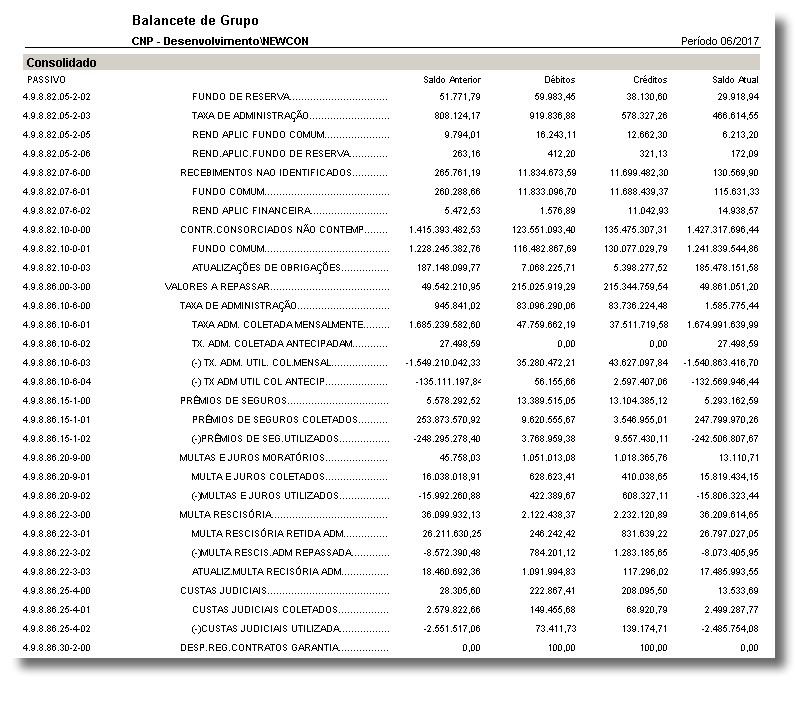Select the Consolidado section header
The height and width of the screenshot is (708, 795).
(61, 63)
